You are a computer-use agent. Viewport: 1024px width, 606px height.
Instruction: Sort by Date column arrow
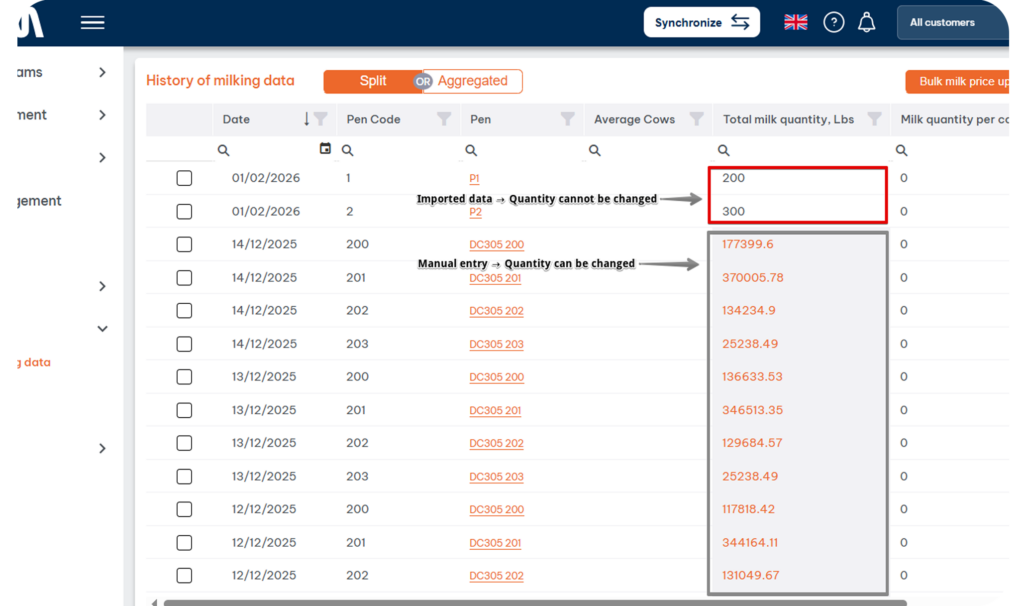[x=306, y=119]
